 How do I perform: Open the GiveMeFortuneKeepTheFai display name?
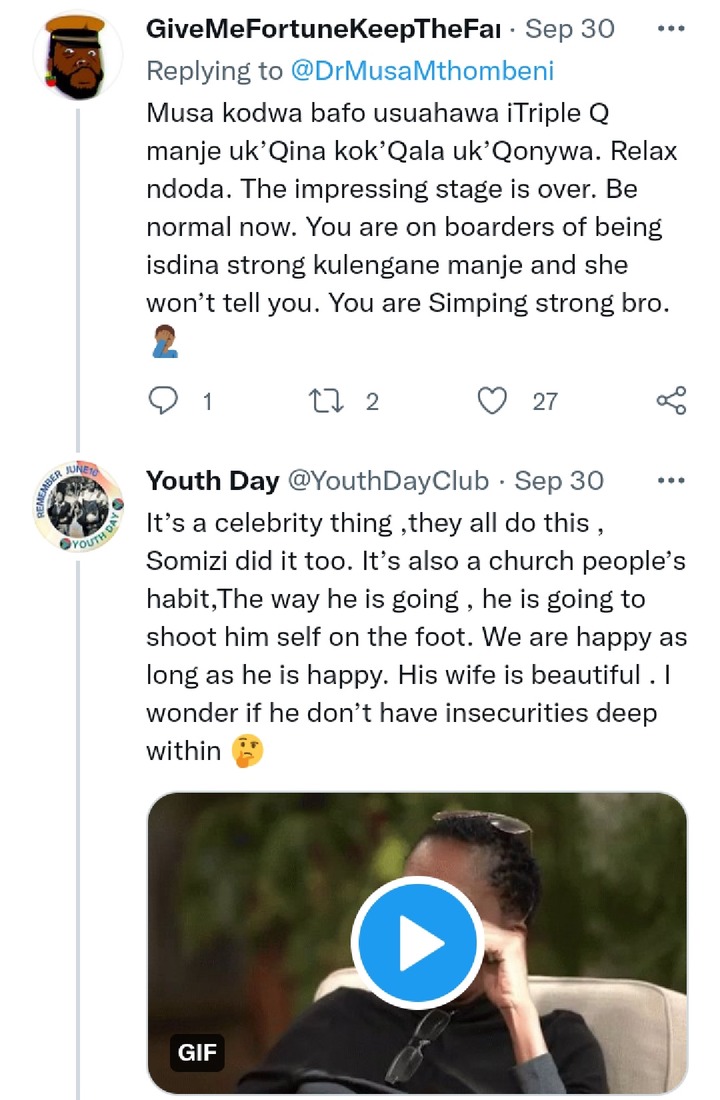[324, 29]
